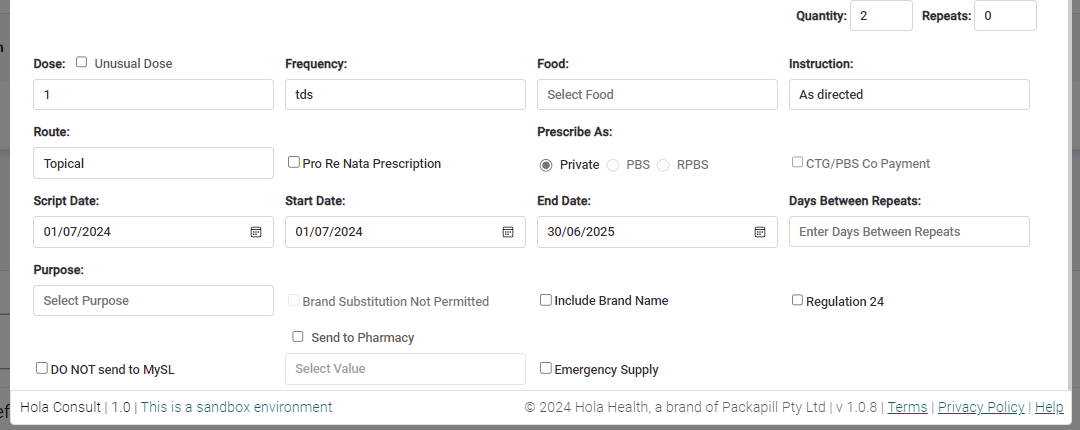Expand the Select Value pharmacy dropdown
Viewport: 1080px width, 430px height.
point(405,369)
